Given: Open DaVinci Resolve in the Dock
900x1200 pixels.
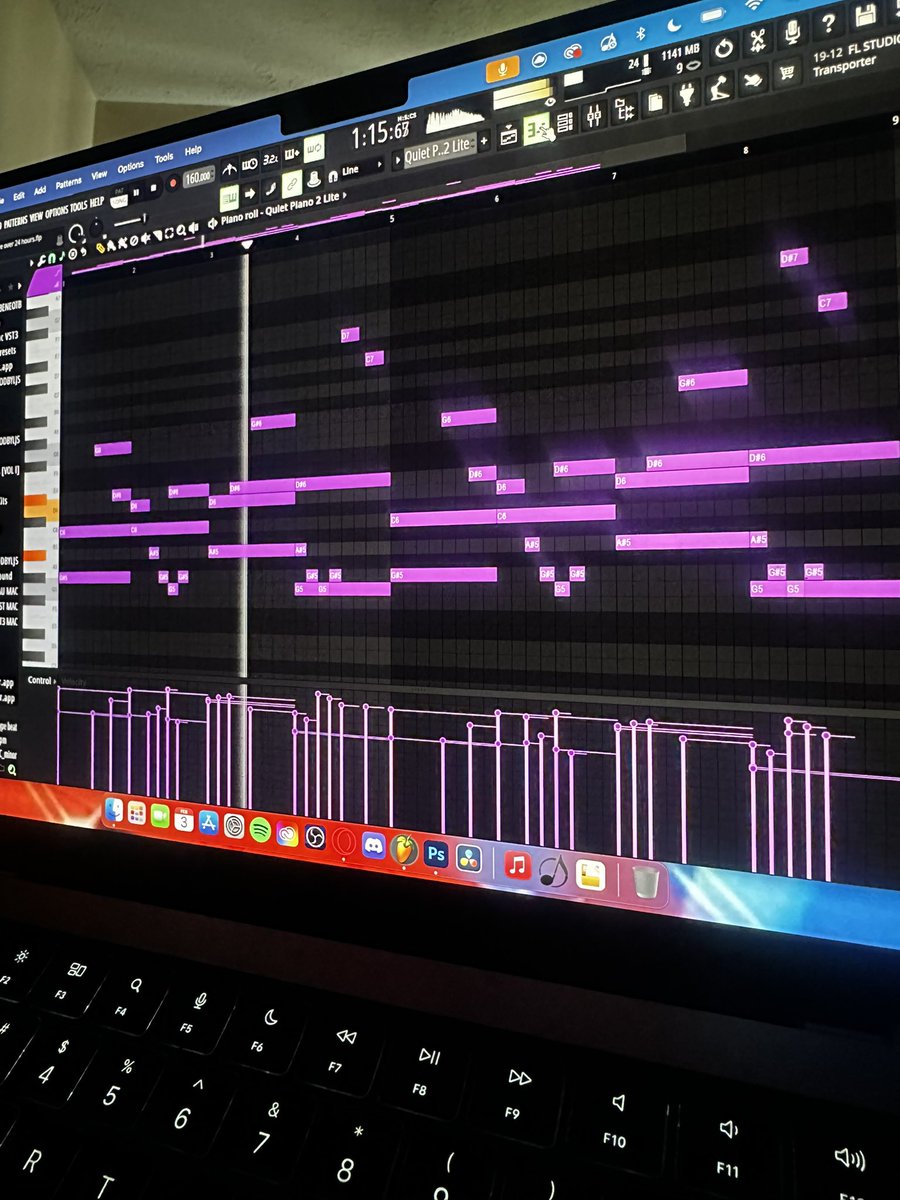Looking at the screenshot, I should click(x=468, y=859).
